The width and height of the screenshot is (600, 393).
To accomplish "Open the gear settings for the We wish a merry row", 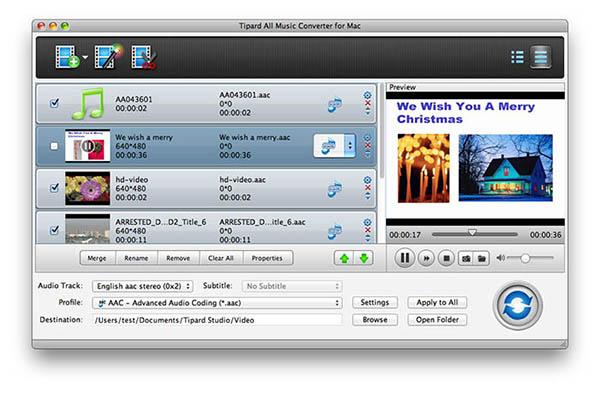I will 367,138.
